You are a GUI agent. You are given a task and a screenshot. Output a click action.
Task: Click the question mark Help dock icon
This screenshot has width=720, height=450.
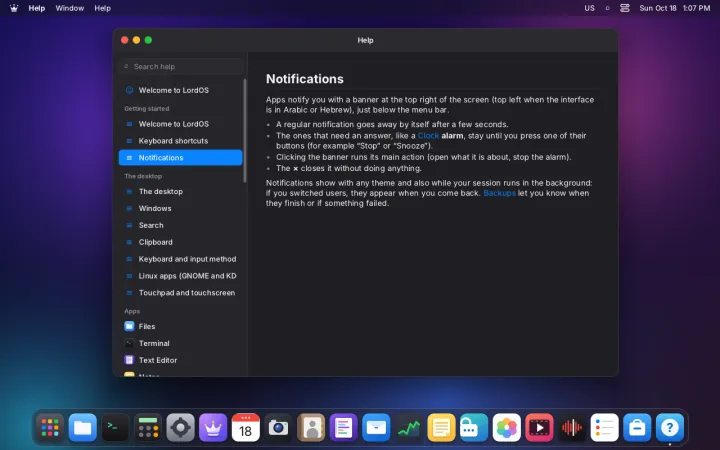669,428
